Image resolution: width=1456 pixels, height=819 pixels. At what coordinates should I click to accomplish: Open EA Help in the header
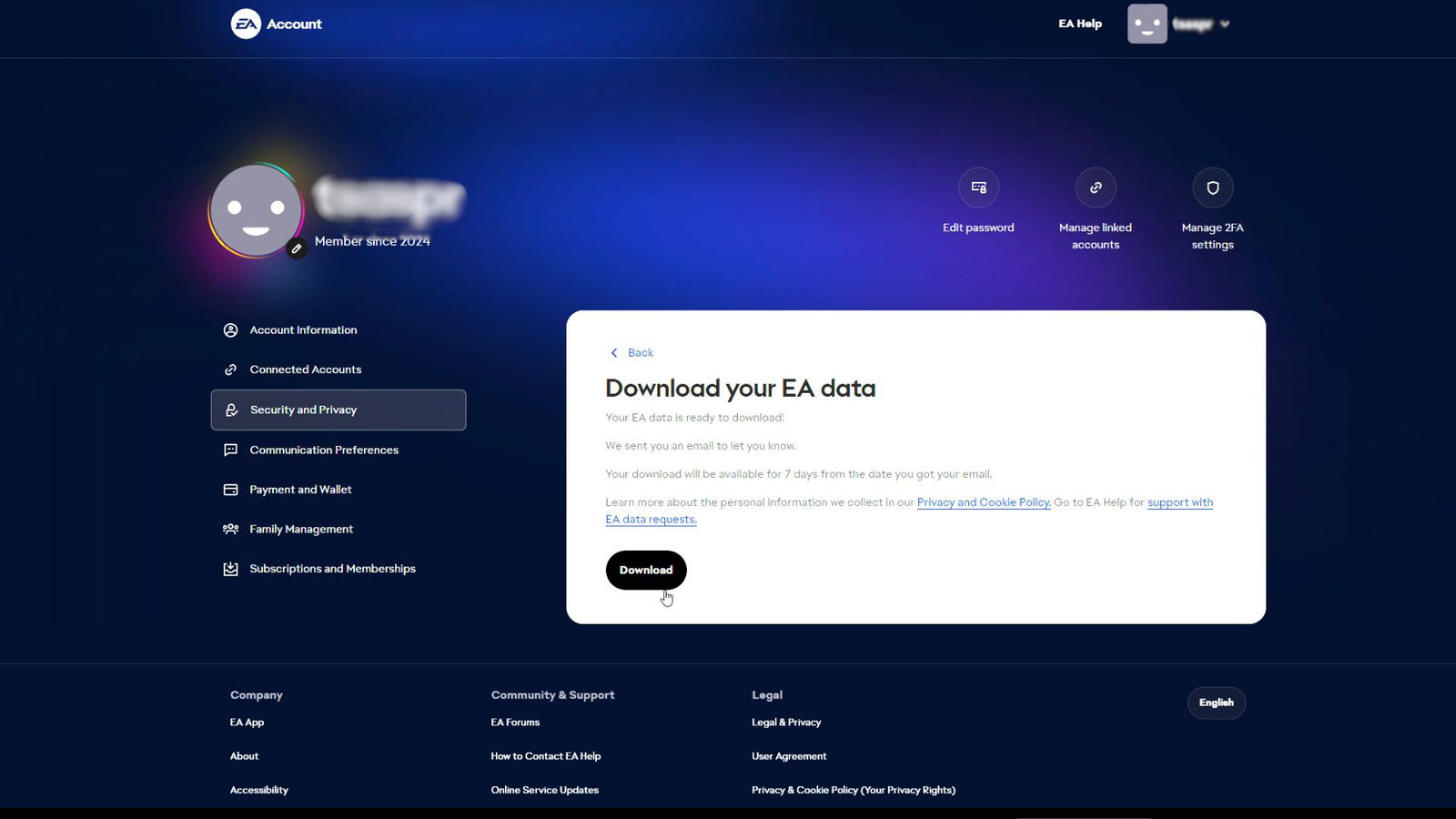tap(1079, 24)
